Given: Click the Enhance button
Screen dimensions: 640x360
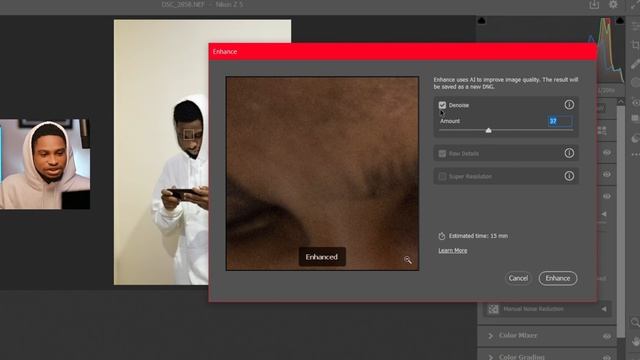Looking at the screenshot, I should (558, 278).
